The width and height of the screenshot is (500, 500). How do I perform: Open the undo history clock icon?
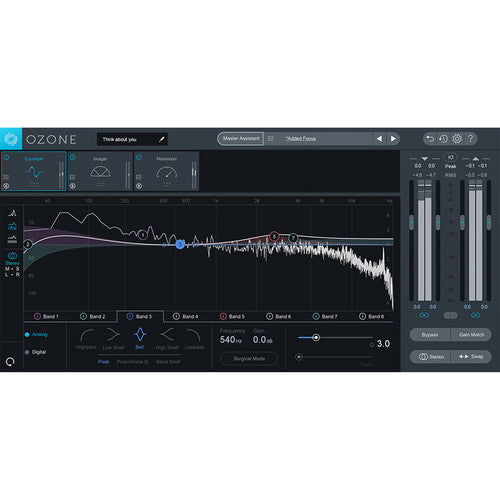(444, 139)
